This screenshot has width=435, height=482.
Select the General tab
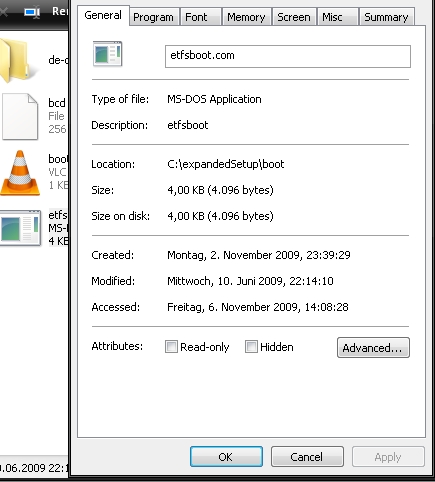(x=103, y=15)
